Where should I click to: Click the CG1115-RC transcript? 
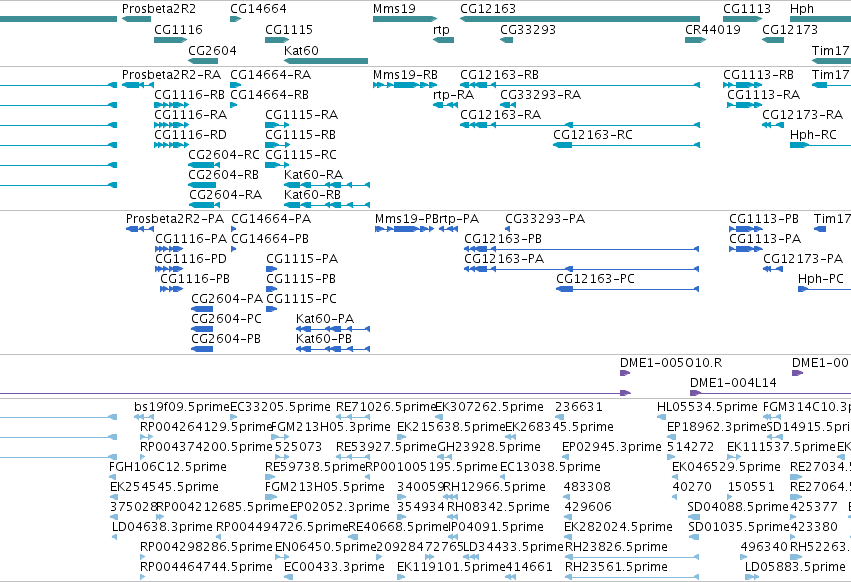pyautogui.click(x=277, y=165)
